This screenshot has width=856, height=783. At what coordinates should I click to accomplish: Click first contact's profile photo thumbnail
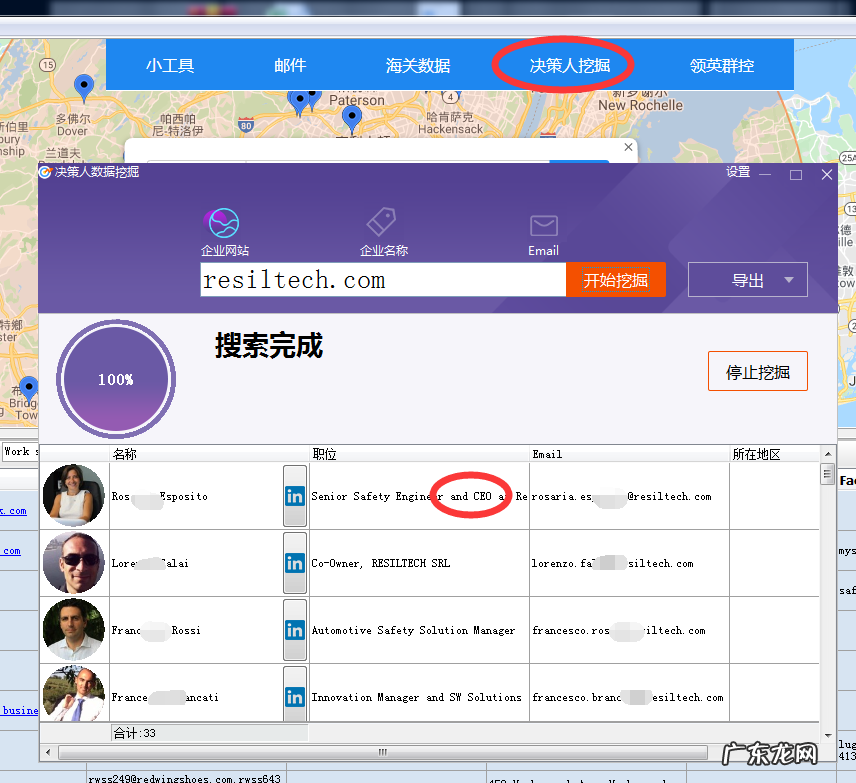pos(74,495)
